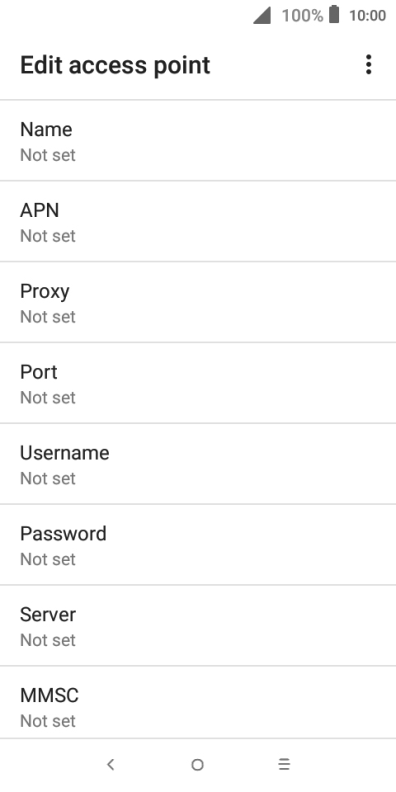396x792 pixels.
Task: Tap "Not set" under Proxy
Action: (x=48, y=317)
